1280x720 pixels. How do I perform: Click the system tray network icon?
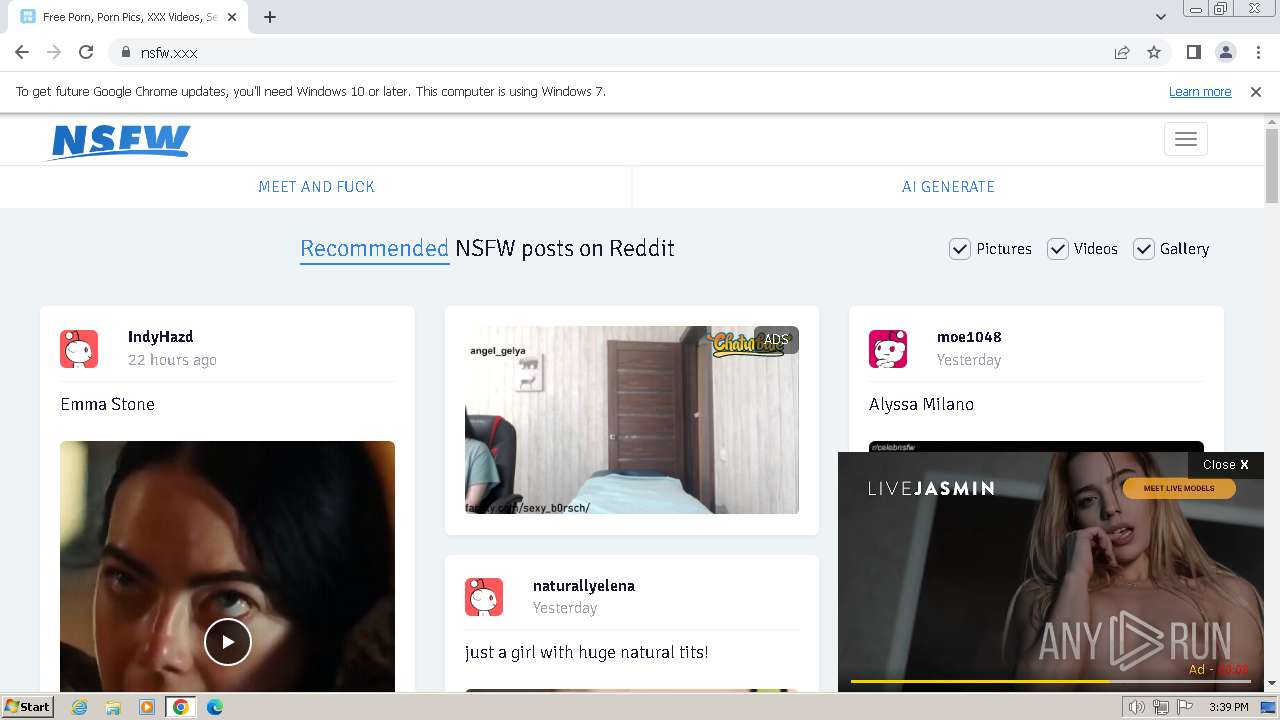(x=1161, y=707)
